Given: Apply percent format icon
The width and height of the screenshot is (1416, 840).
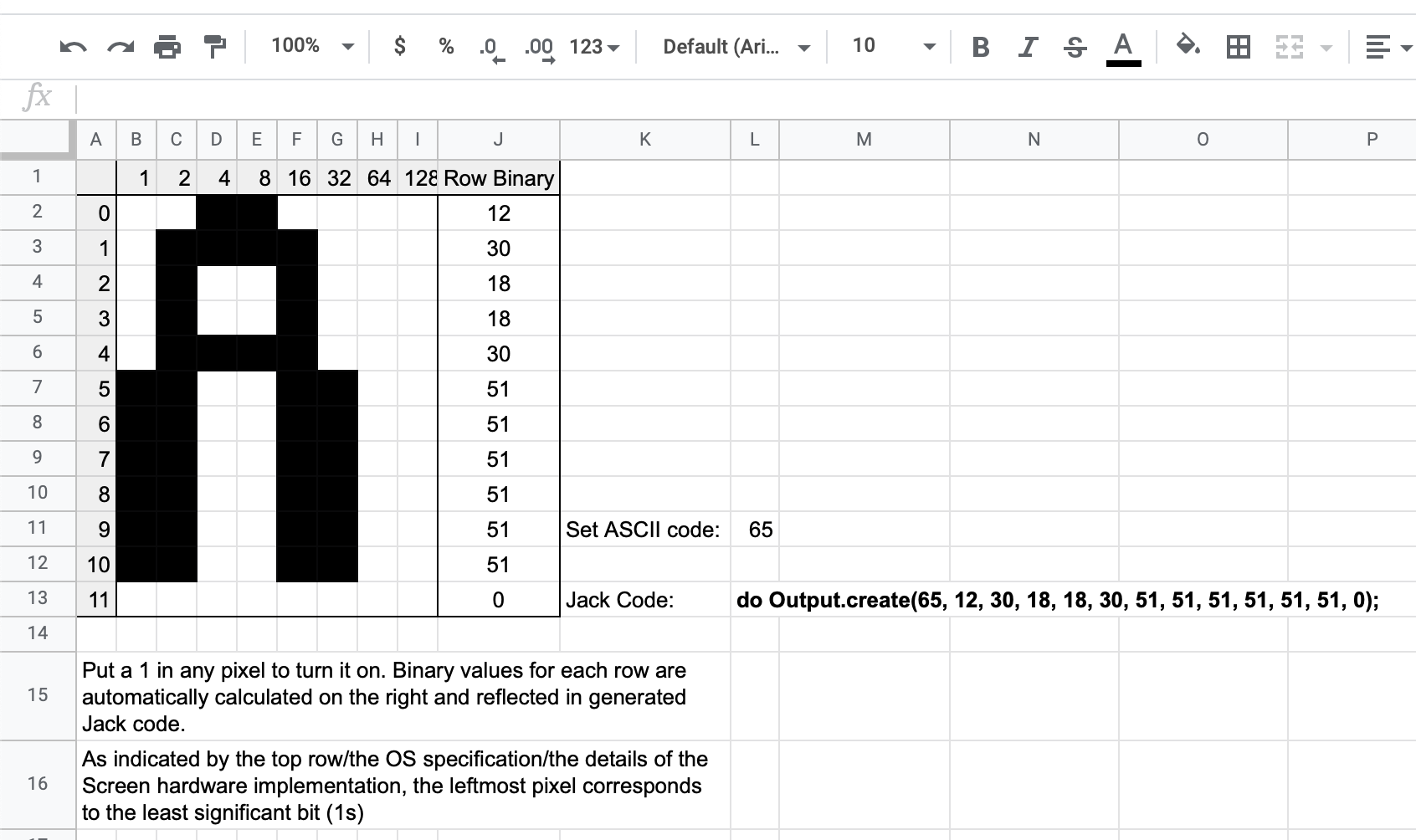Looking at the screenshot, I should [x=446, y=47].
